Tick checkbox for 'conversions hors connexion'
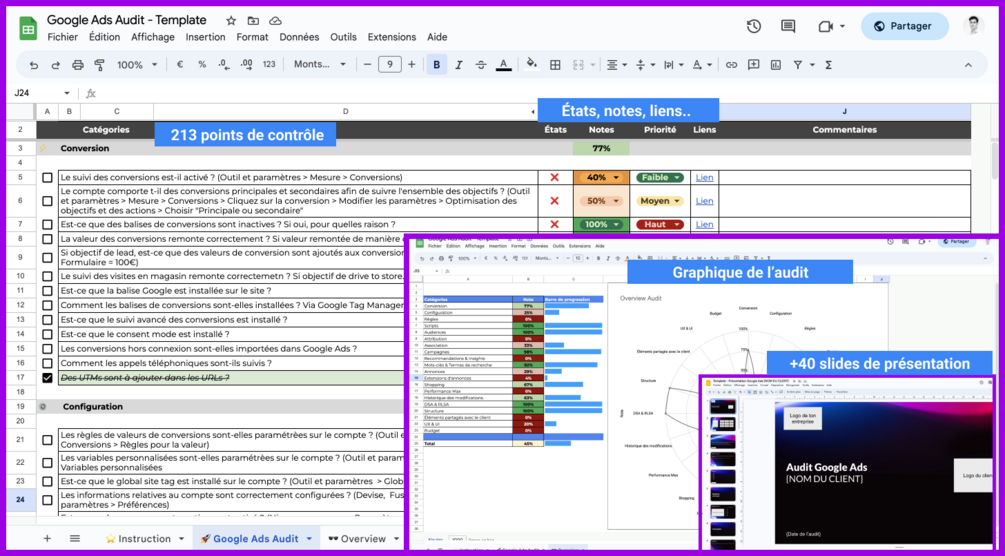This screenshot has width=1005, height=556. [47, 349]
